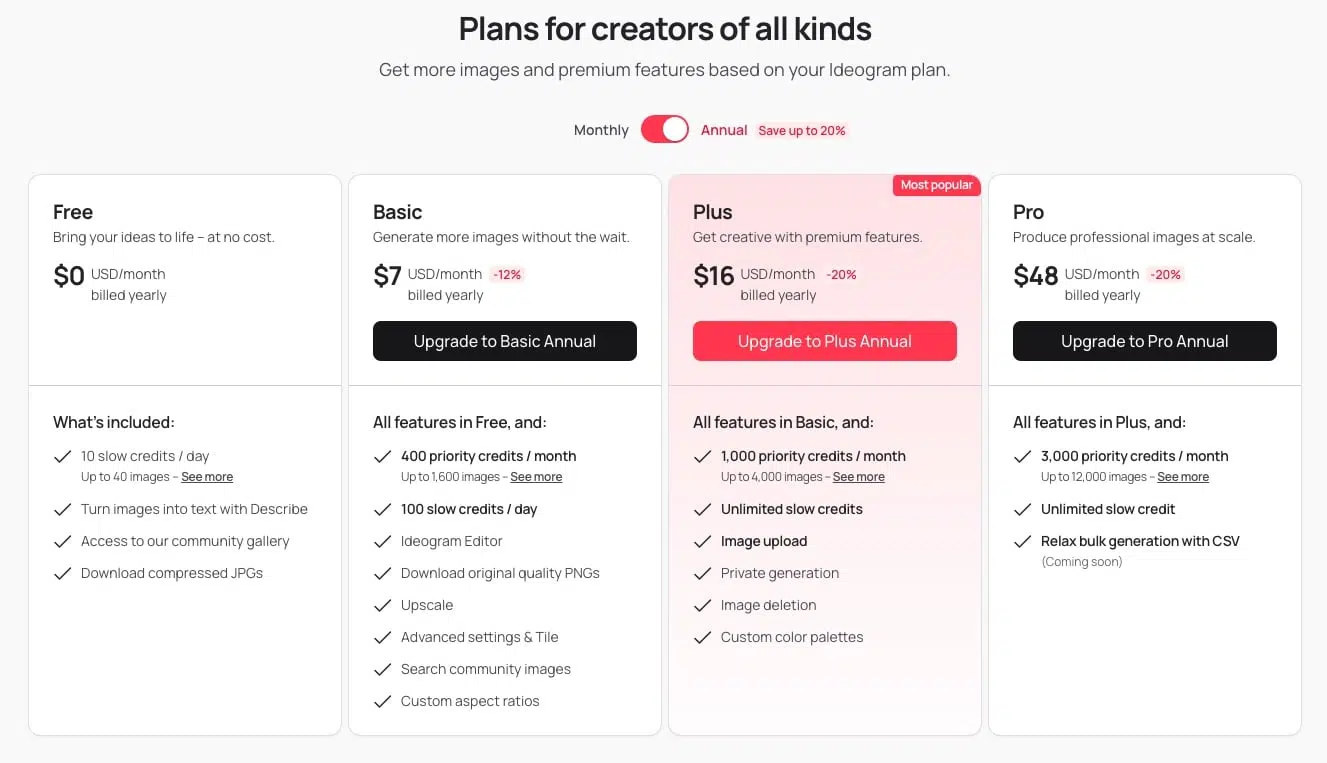Click the Save up to 20% label
The width and height of the screenshot is (1327, 763).
tap(801, 130)
